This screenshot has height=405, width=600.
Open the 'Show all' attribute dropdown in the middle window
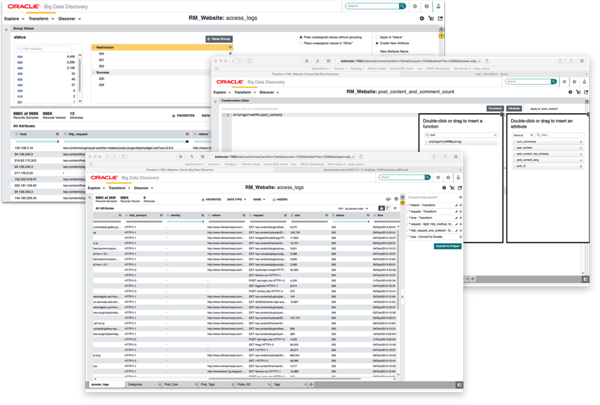coord(523,135)
